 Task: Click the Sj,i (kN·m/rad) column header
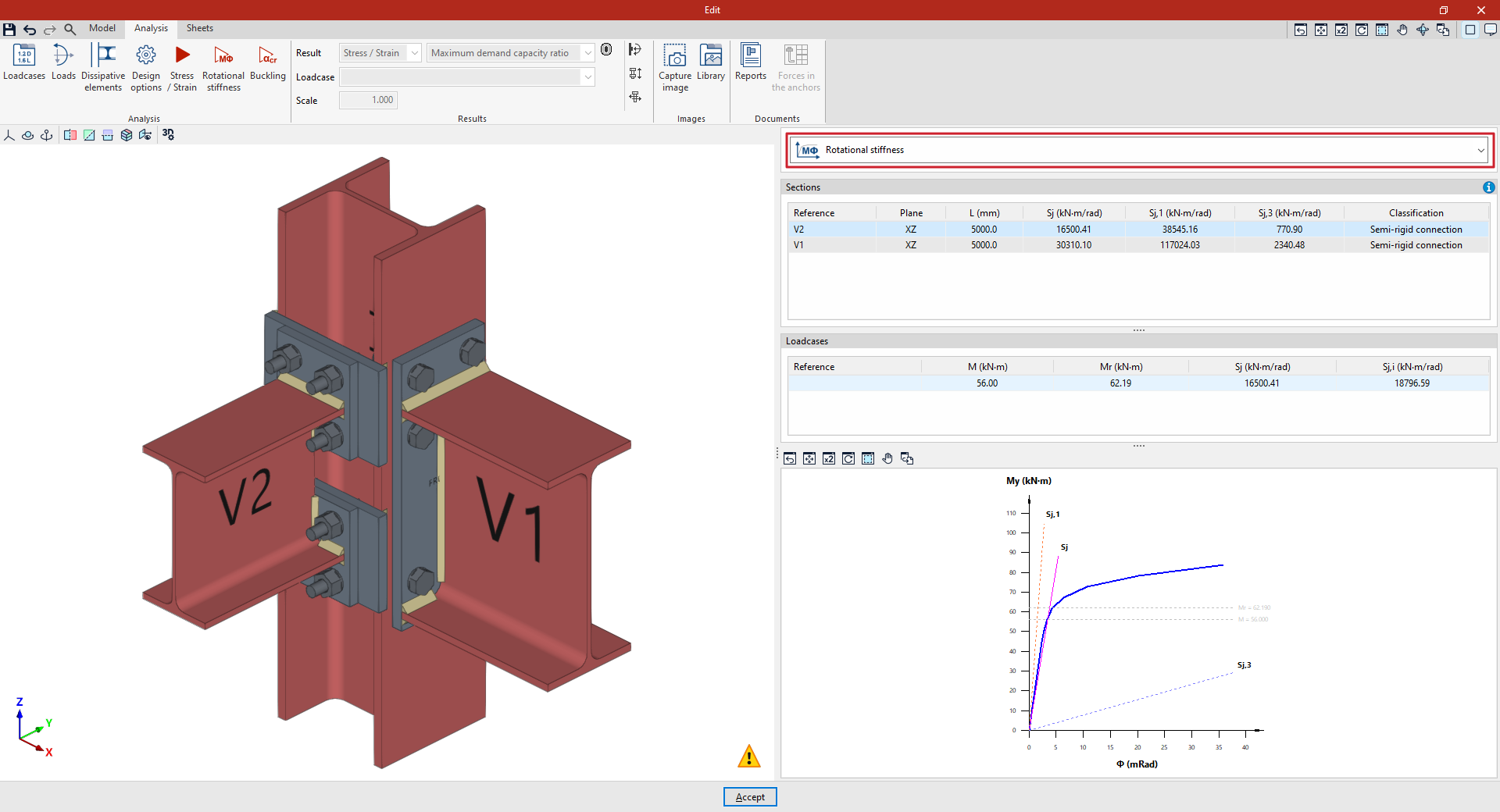click(x=1412, y=367)
